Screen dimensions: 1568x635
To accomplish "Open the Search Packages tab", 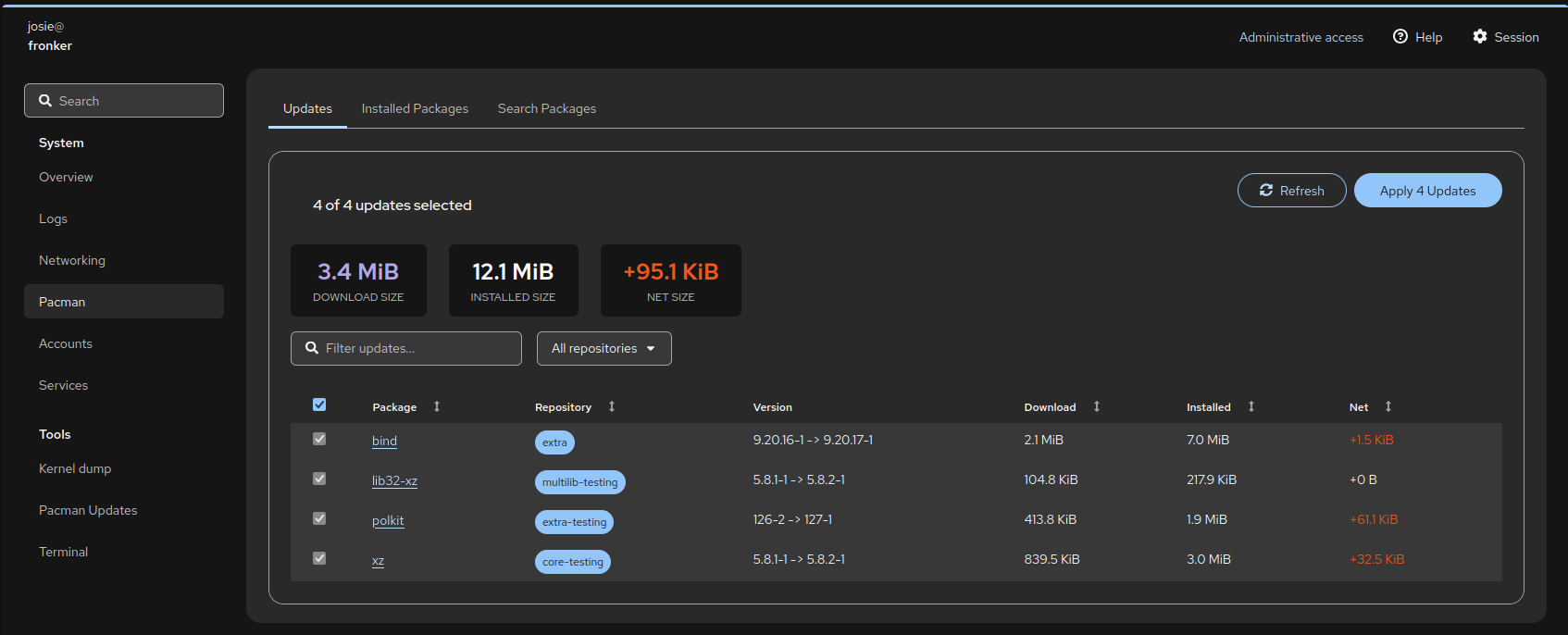I will (547, 108).
